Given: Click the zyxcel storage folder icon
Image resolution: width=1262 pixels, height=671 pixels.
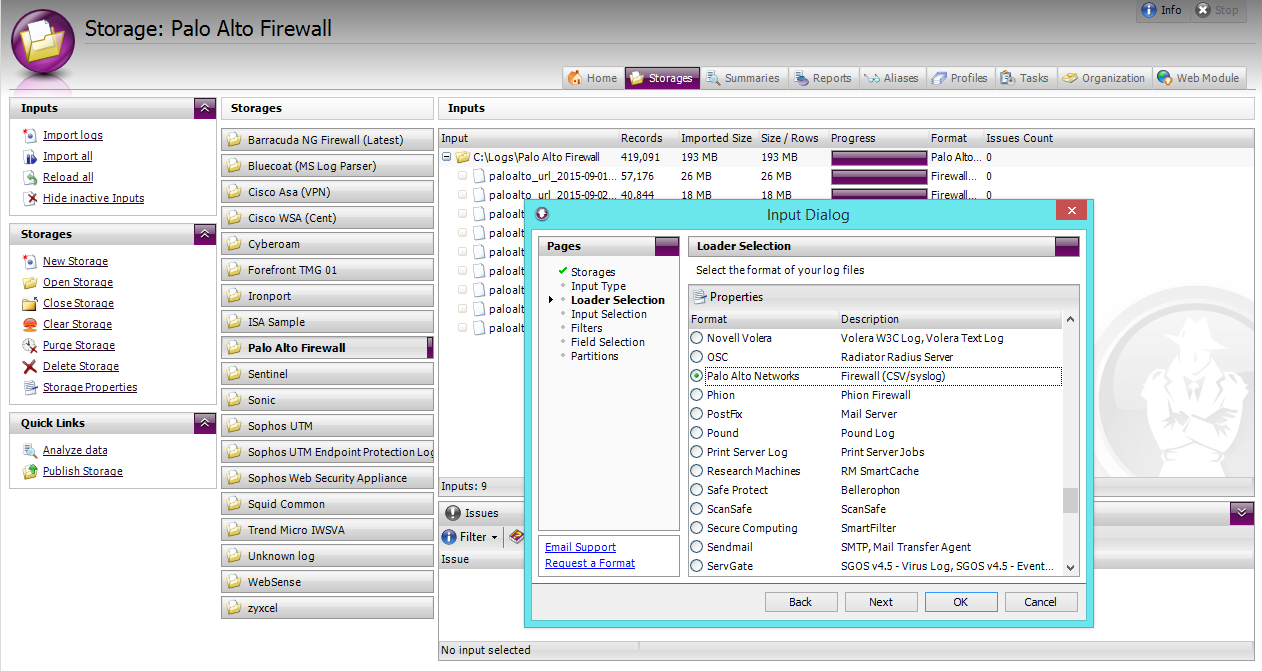Looking at the screenshot, I should [x=234, y=608].
